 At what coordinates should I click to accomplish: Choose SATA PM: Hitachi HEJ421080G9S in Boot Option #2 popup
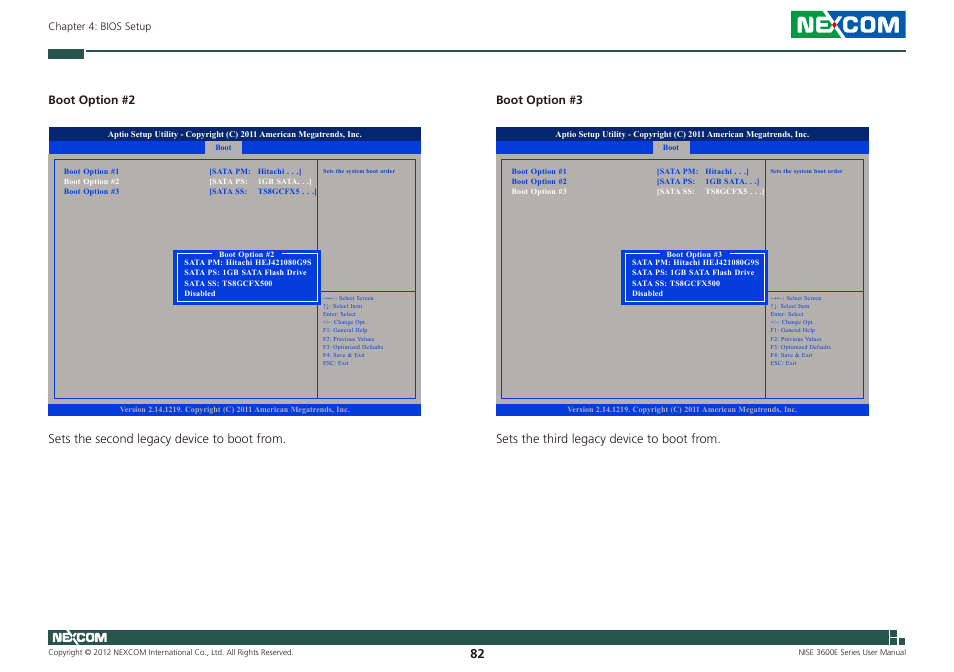click(x=248, y=263)
